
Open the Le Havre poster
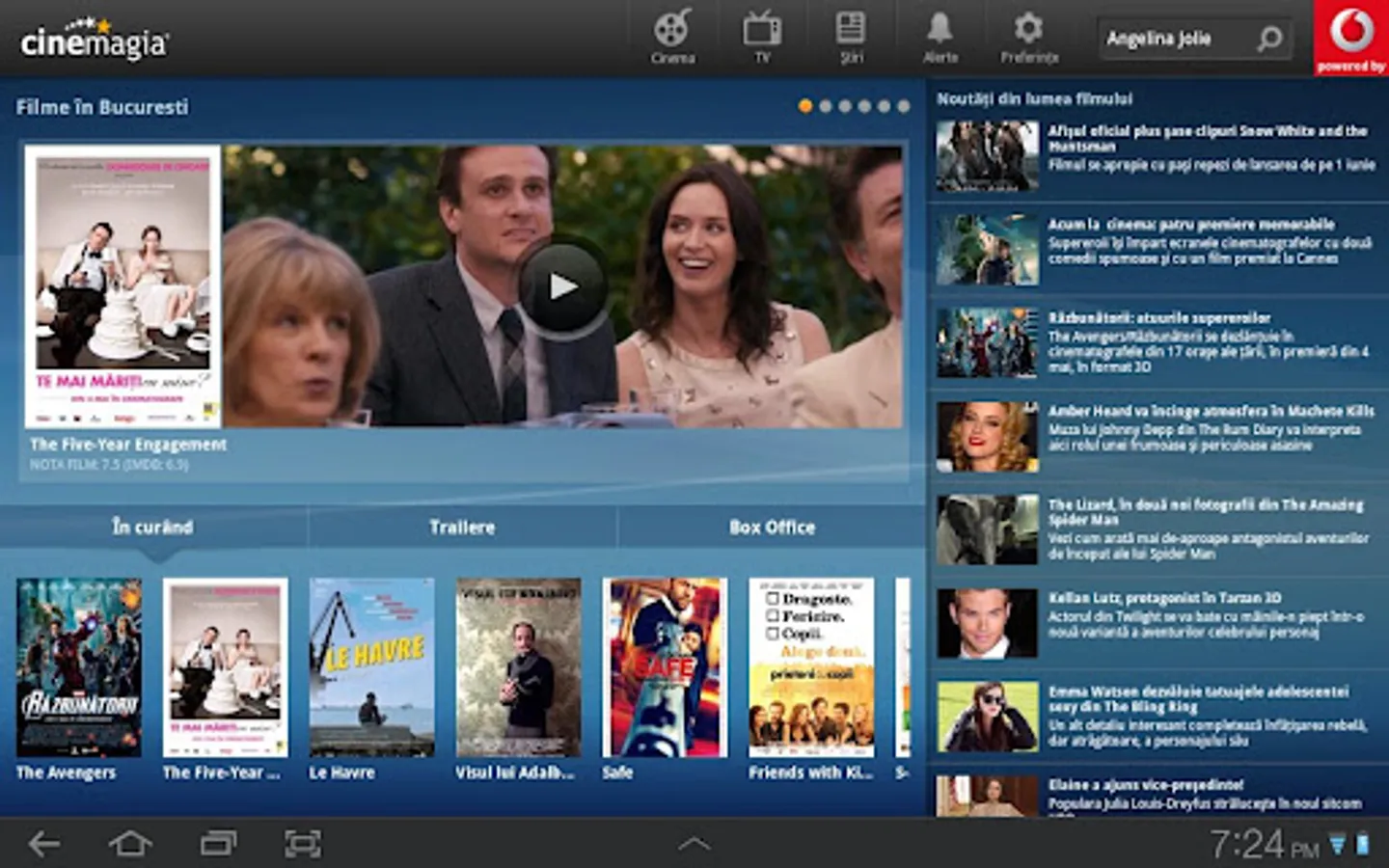[372, 667]
